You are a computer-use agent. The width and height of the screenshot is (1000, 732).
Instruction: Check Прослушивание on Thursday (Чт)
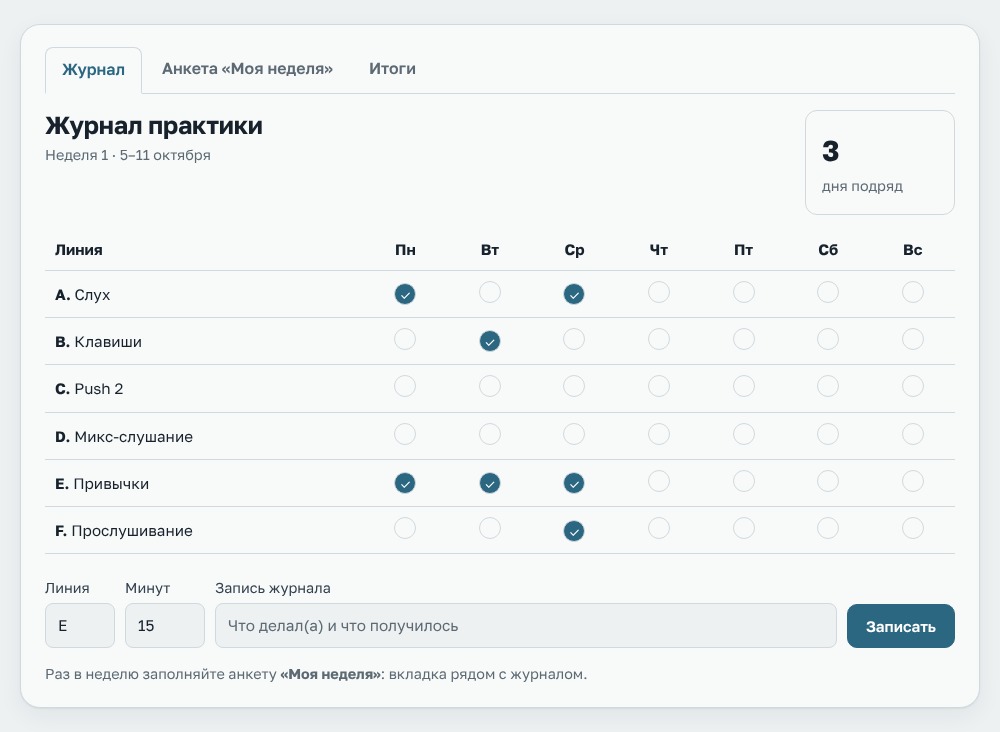(659, 529)
